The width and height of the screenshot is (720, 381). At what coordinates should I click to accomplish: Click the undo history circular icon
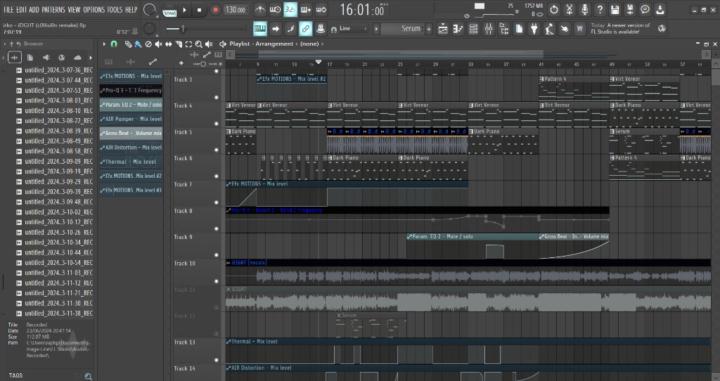[x=554, y=10]
